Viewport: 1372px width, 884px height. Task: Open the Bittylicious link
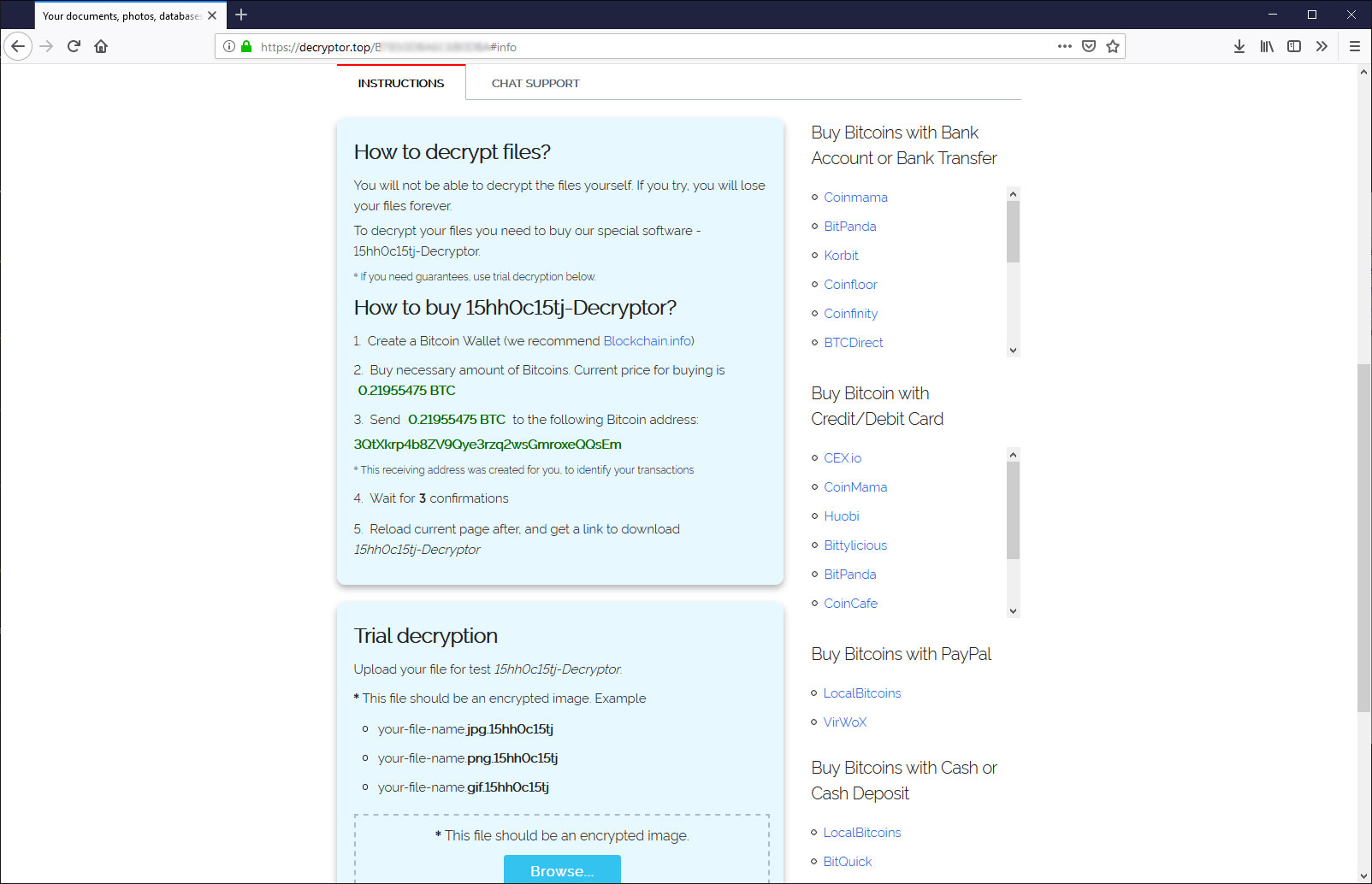point(855,545)
